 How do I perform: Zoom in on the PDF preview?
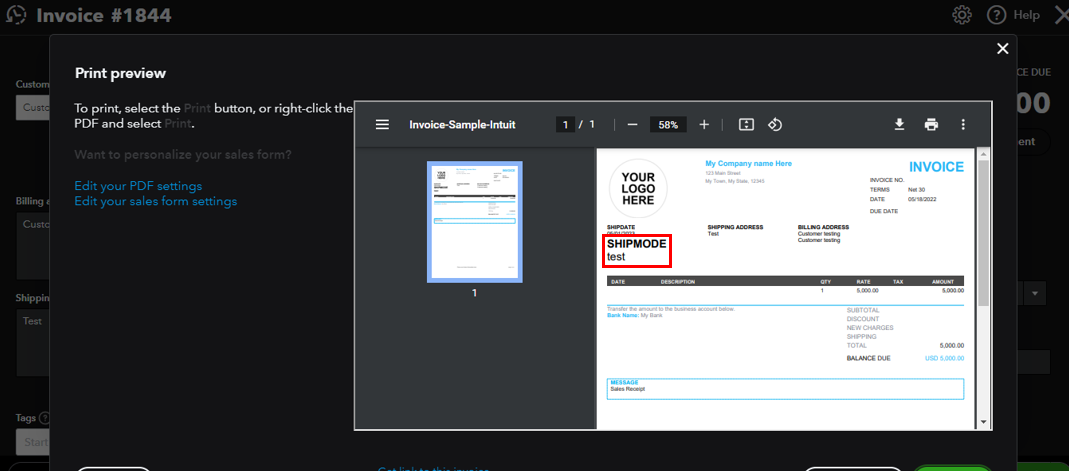(704, 125)
